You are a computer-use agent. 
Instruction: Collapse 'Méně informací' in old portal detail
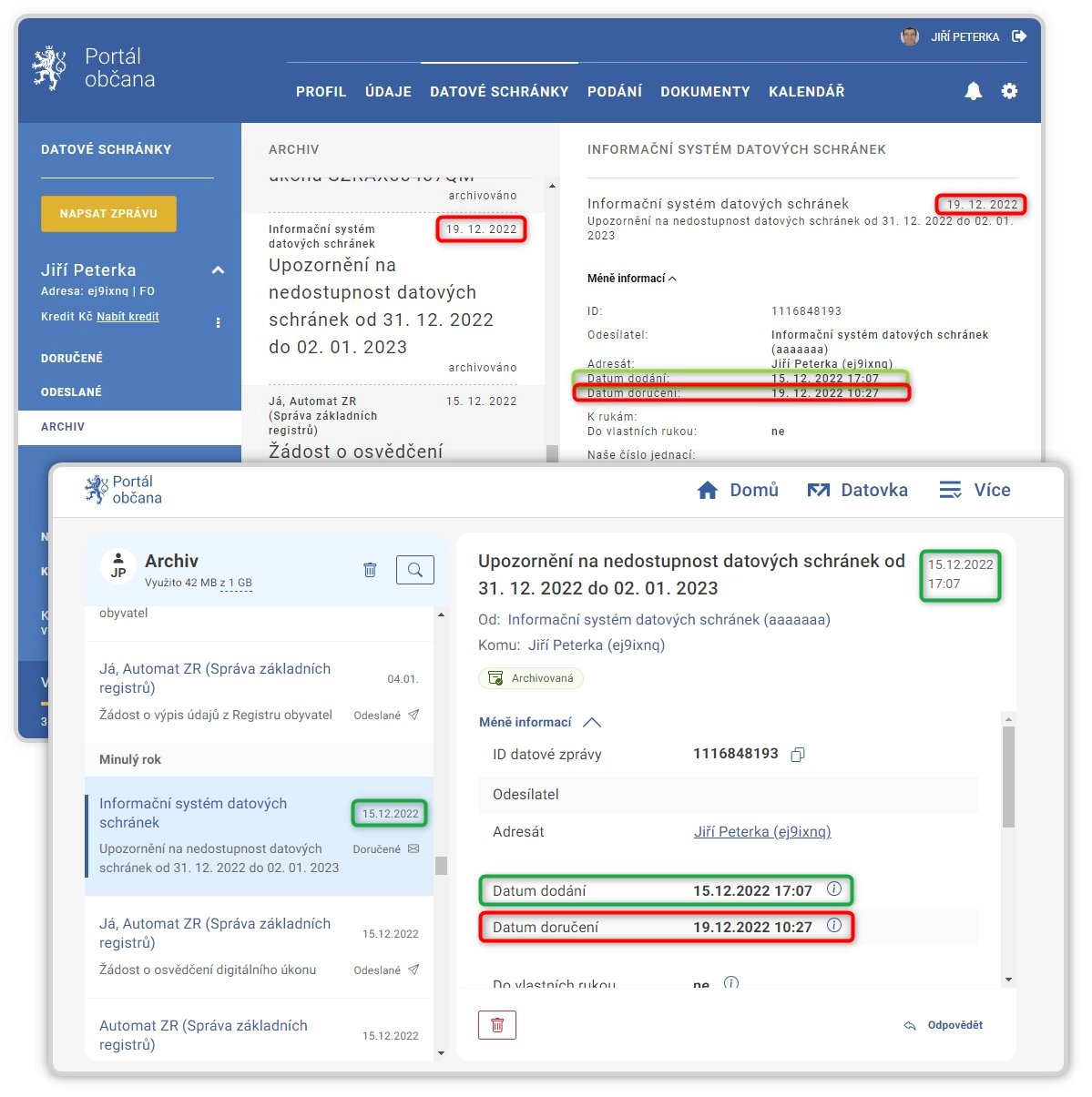(631, 279)
